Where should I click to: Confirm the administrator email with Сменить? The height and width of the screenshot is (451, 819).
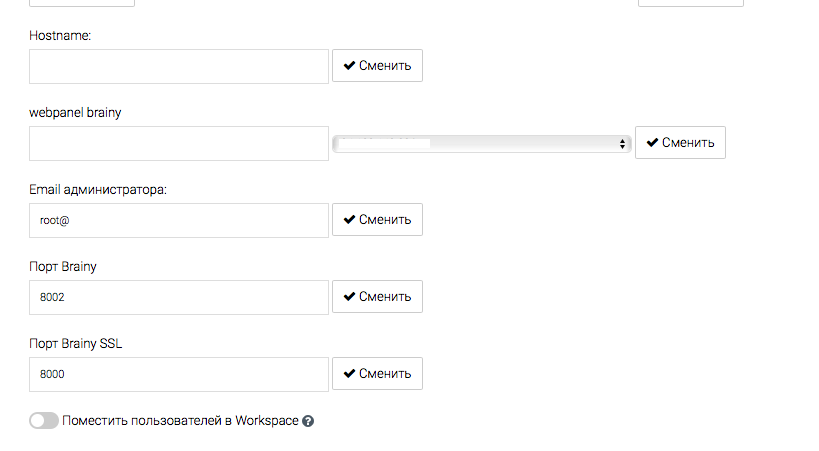[377, 220]
